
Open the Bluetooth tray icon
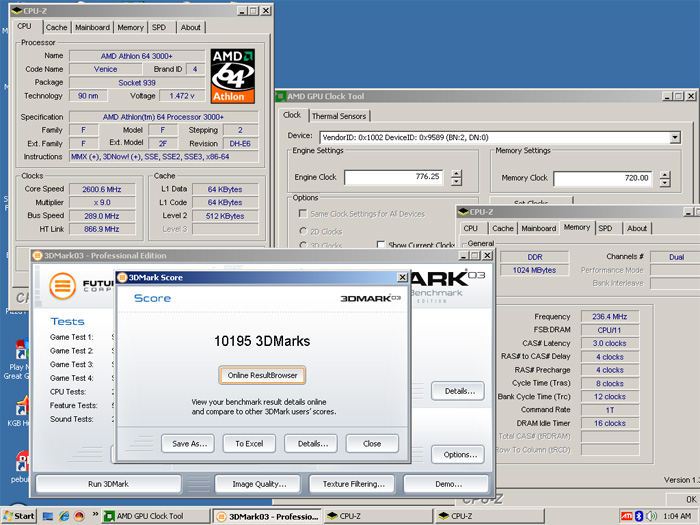click(639, 516)
